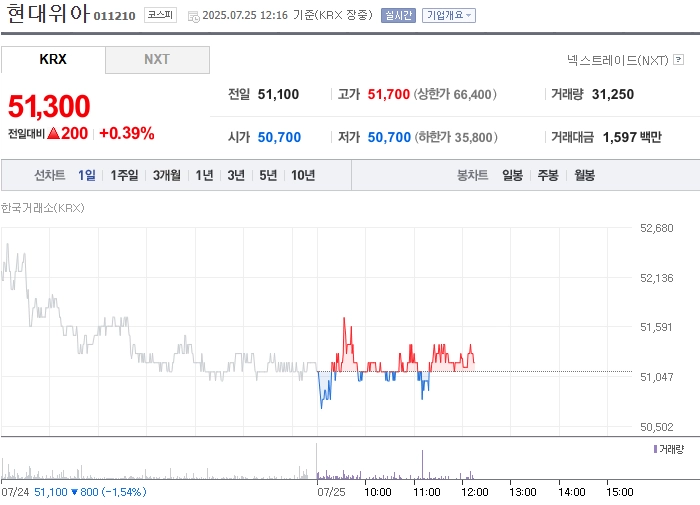Select the 1일 line chart period

coord(87,175)
